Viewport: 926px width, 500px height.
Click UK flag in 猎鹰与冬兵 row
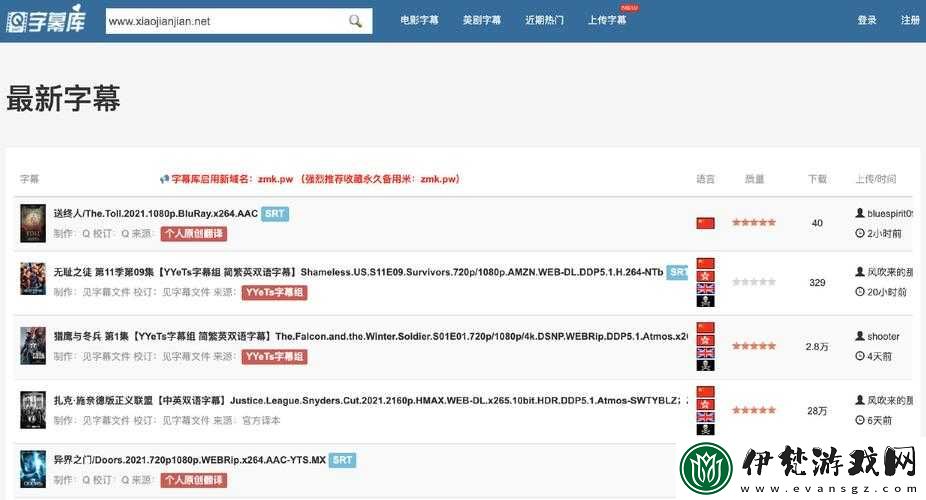pos(705,353)
